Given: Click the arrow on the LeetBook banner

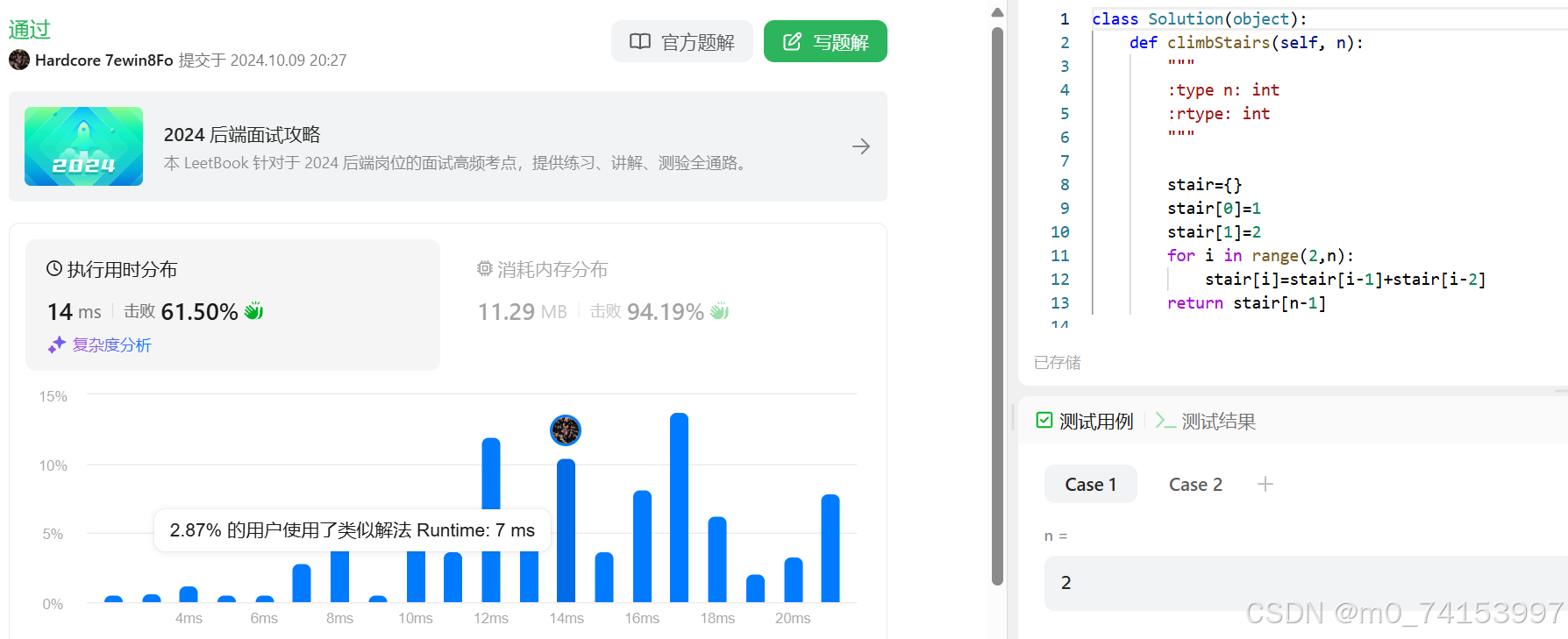Looking at the screenshot, I should [861, 146].
